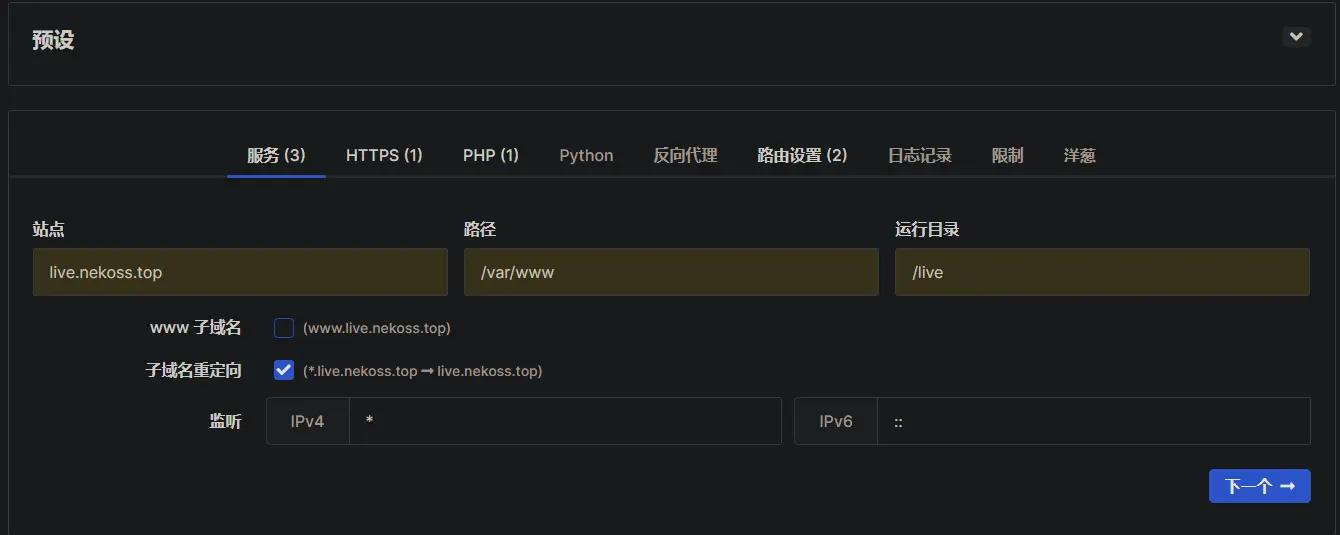The height and width of the screenshot is (535, 1340).
Task: Open the PHP (1) tab
Action: click(490, 155)
